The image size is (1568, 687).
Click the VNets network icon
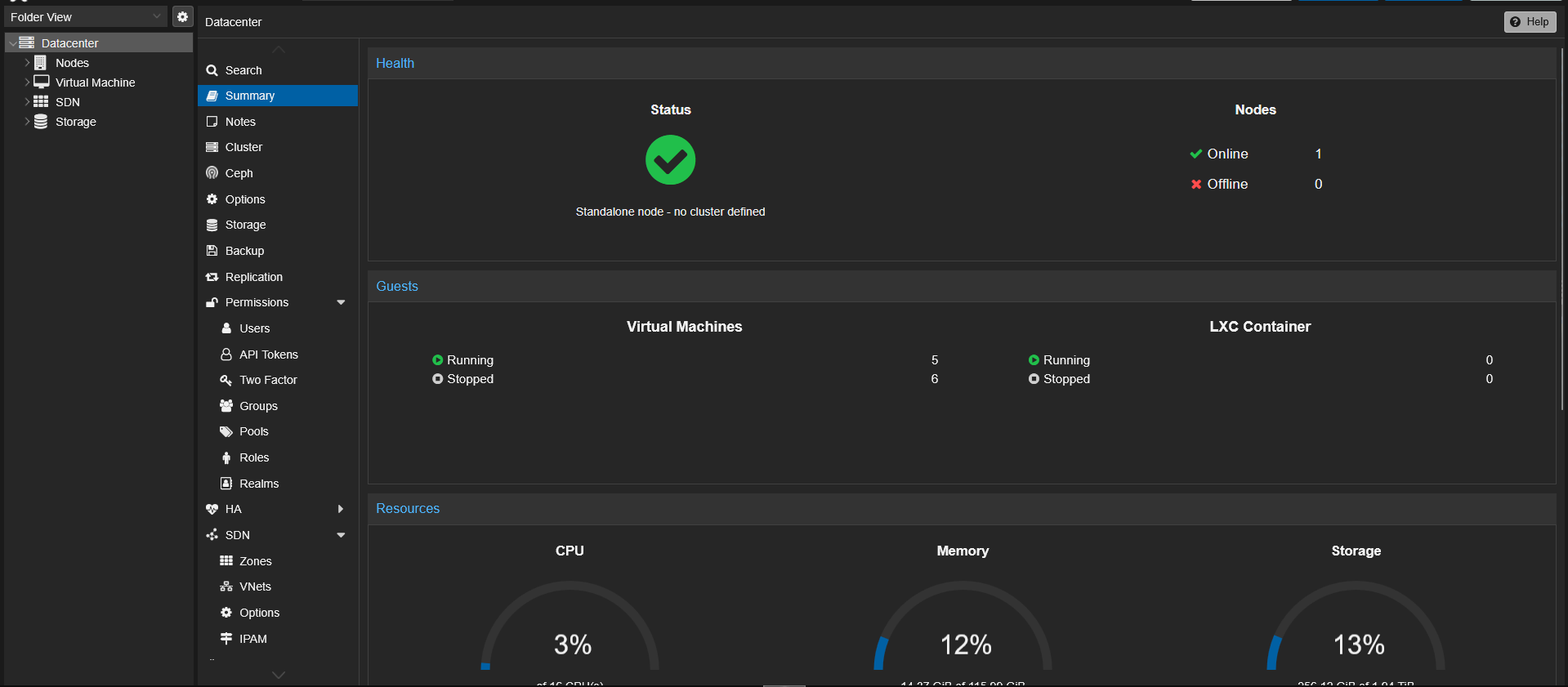click(226, 587)
